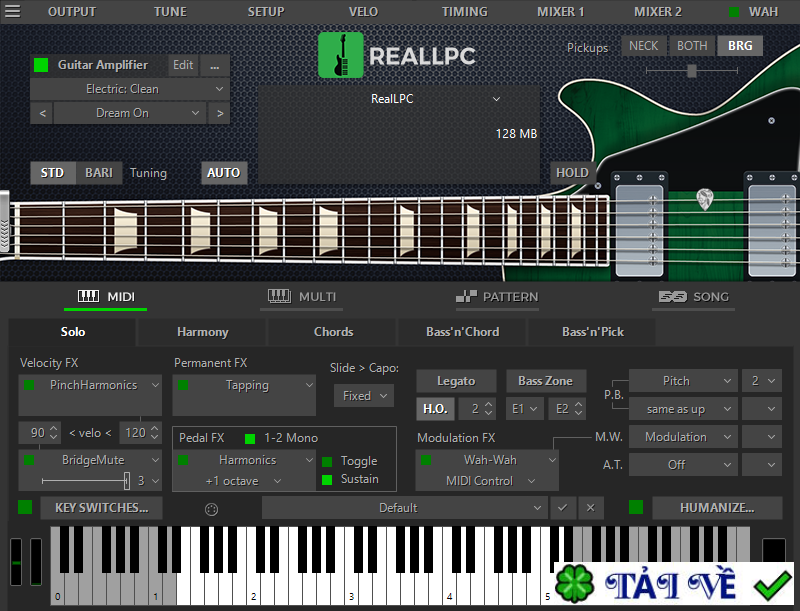
Task: Enable the Sustain option in Pedal FX
Action: 328,479
